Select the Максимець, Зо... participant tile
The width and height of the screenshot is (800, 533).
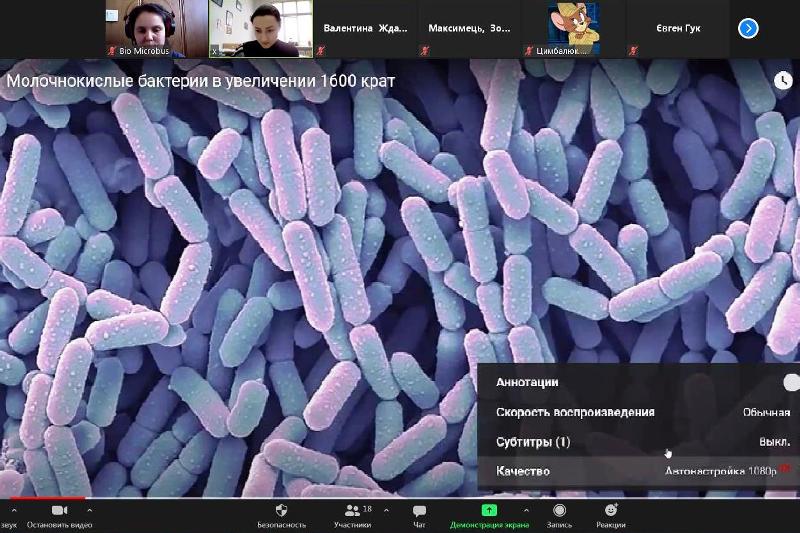coord(469,29)
